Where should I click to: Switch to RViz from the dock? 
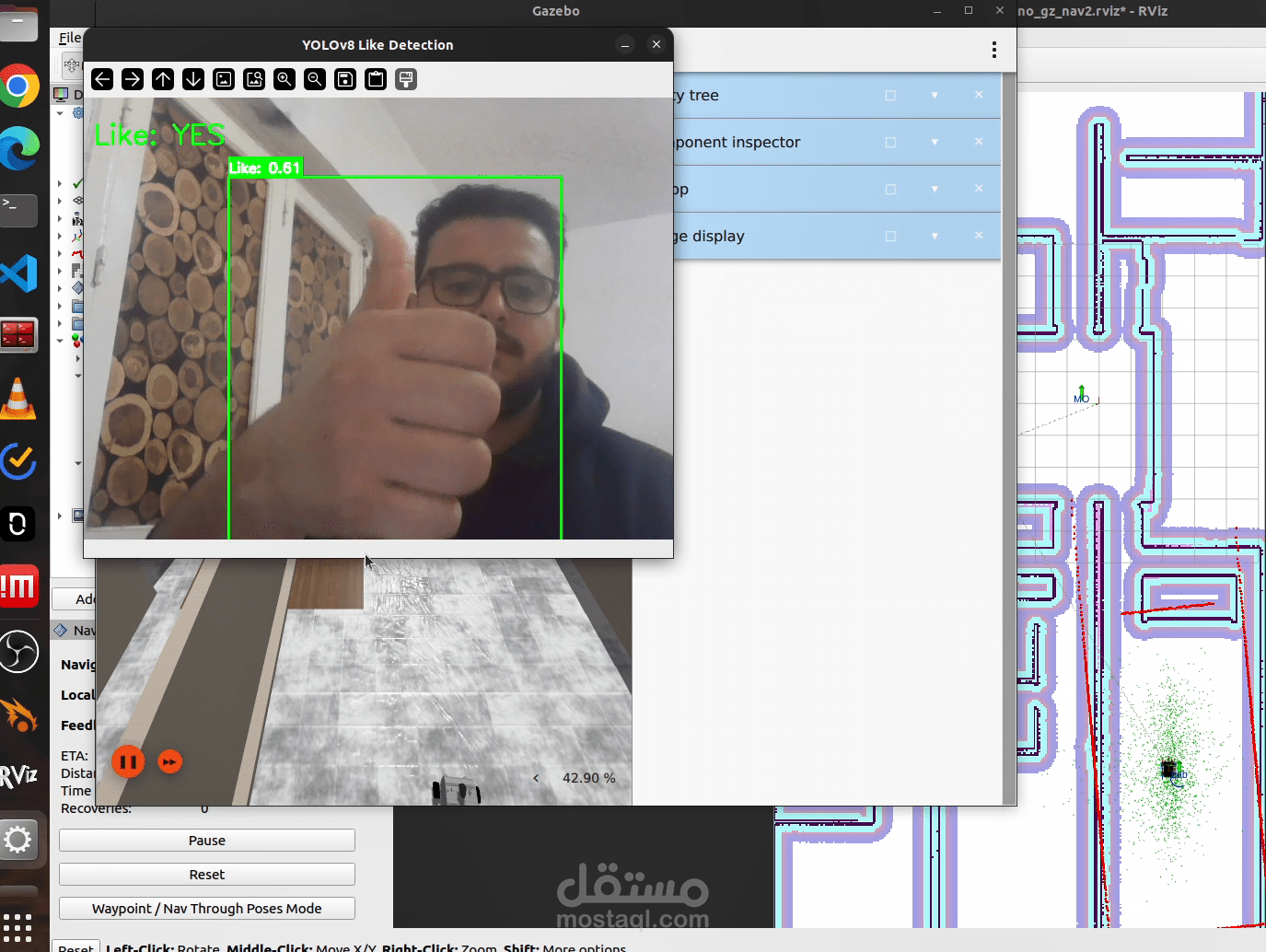pyautogui.click(x=18, y=776)
